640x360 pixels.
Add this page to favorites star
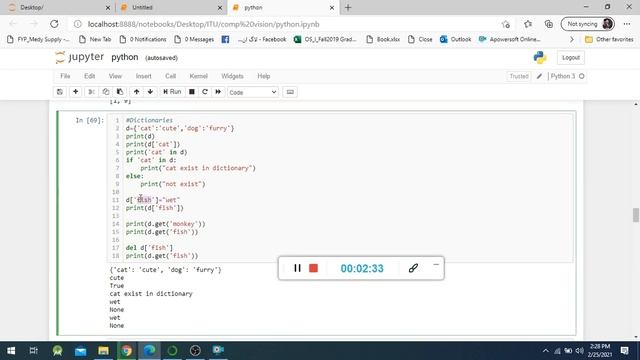coord(506,24)
